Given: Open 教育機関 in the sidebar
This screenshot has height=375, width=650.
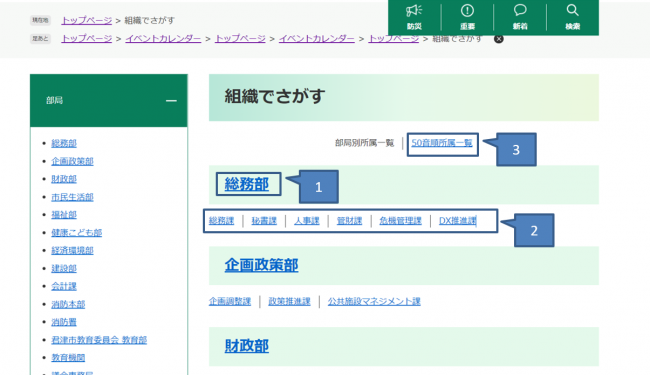Looking at the screenshot, I should (68, 358).
